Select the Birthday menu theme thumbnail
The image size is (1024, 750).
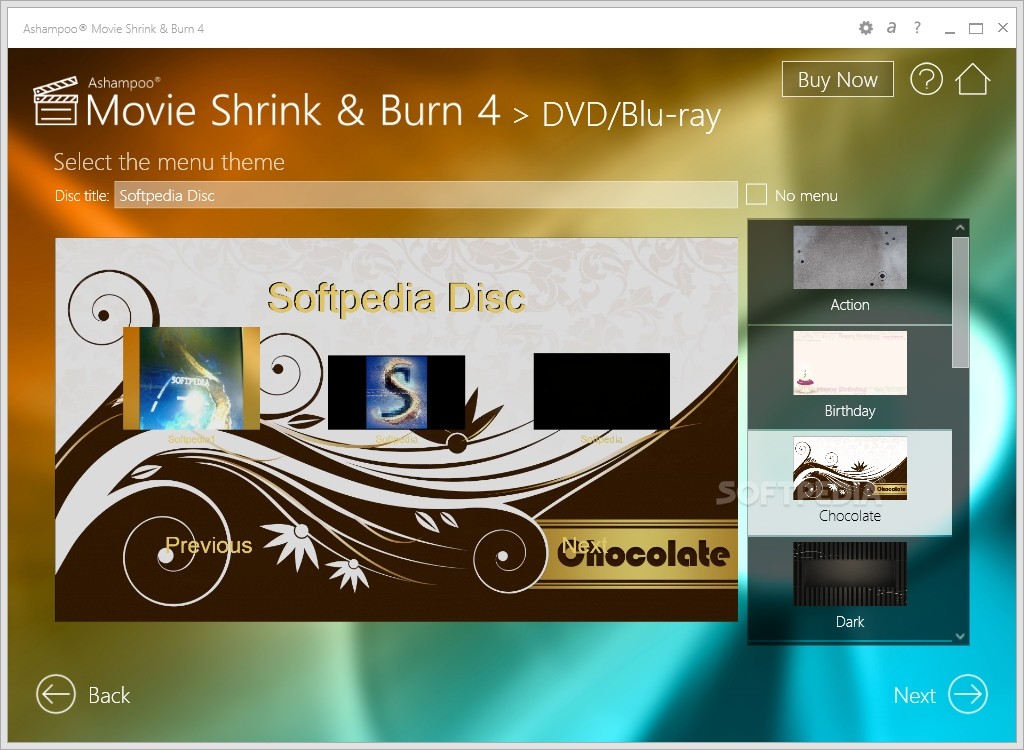click(850, 363)
